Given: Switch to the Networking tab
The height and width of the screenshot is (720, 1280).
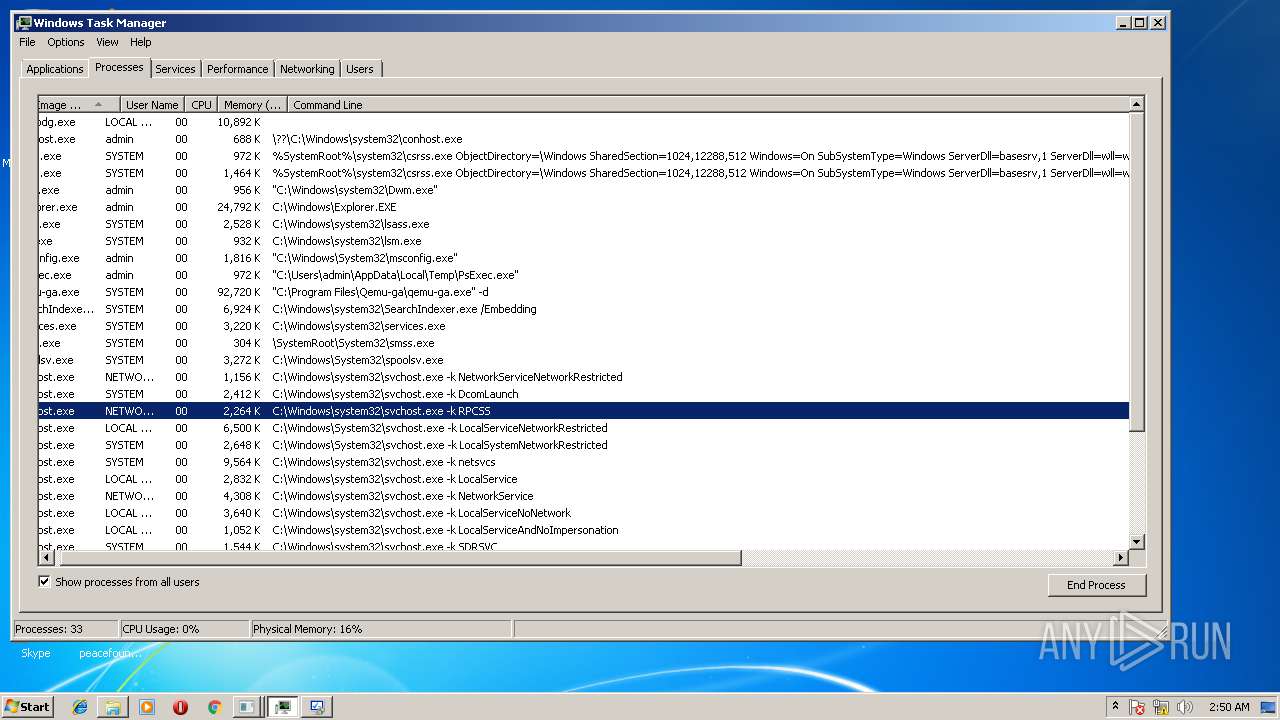Looking at the screenshot, I should coord(307,69).
